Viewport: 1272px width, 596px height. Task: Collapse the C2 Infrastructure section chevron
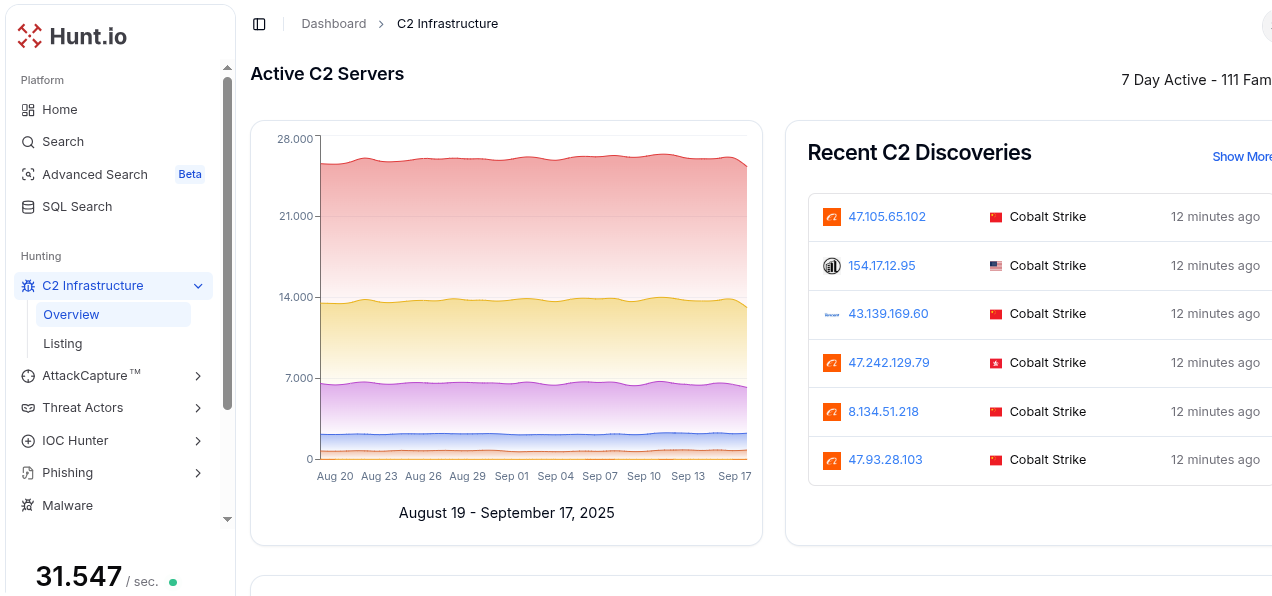[198, 286]
